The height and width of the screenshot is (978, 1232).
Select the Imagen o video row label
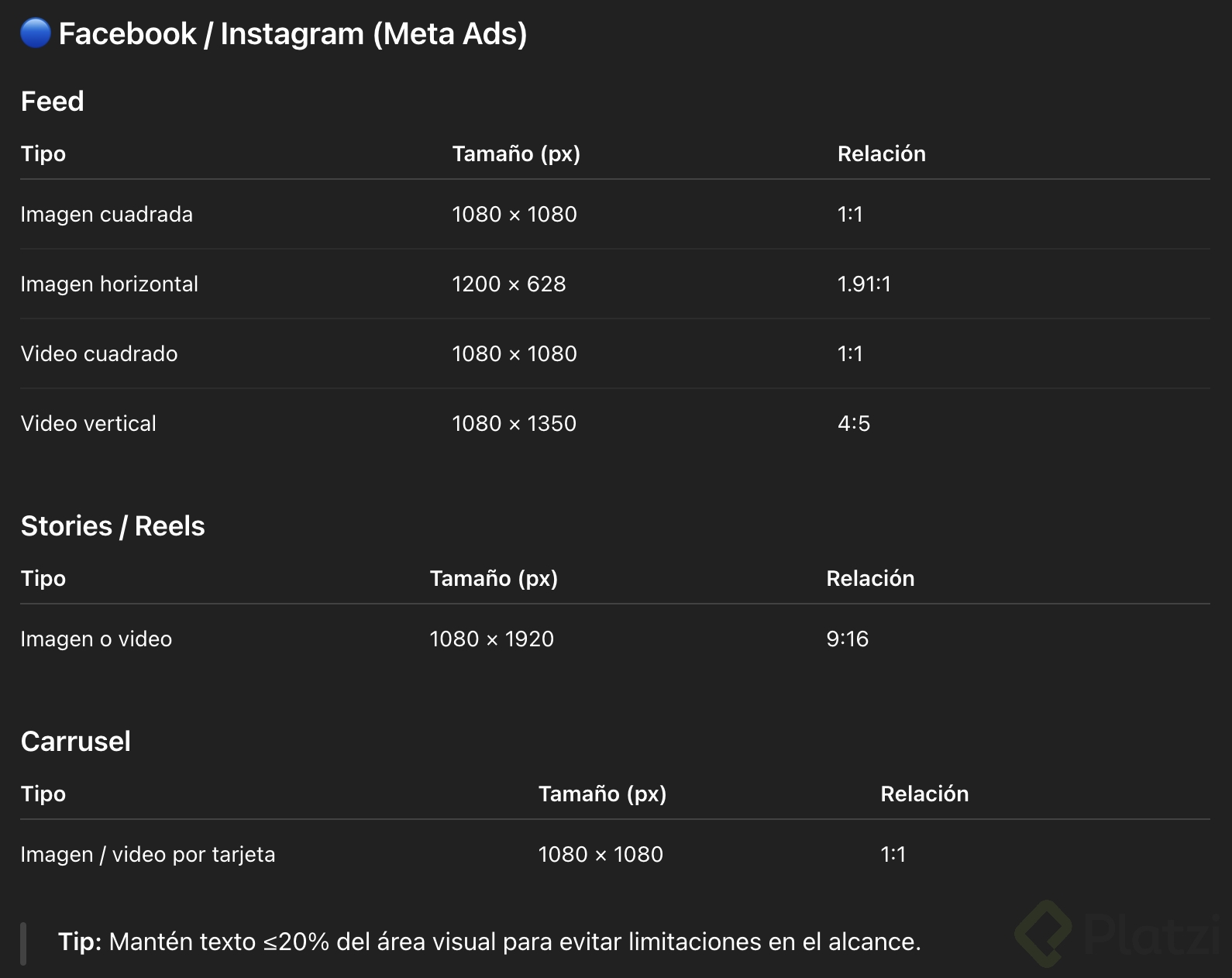point(96,639)
